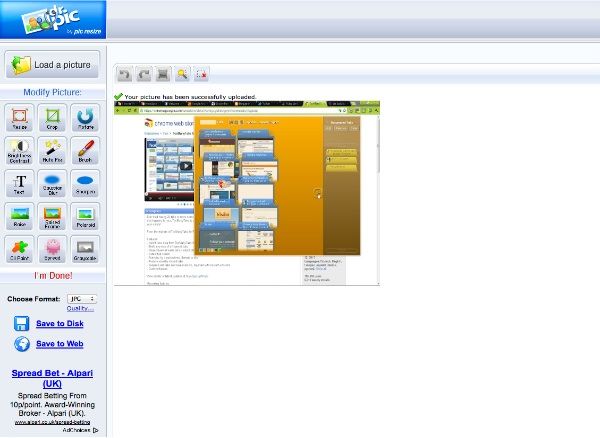Select the Resize tool
This screenshot has width=600, height=438.
[20, 119]
